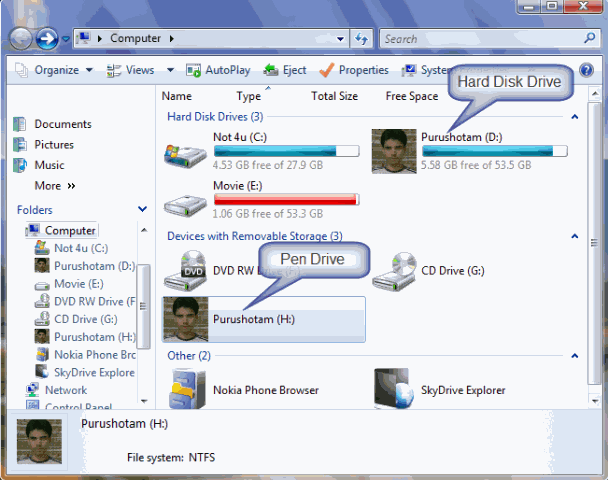
Task: Select the SkyDrive Explorer icon
Action: (x=392, y=389)
